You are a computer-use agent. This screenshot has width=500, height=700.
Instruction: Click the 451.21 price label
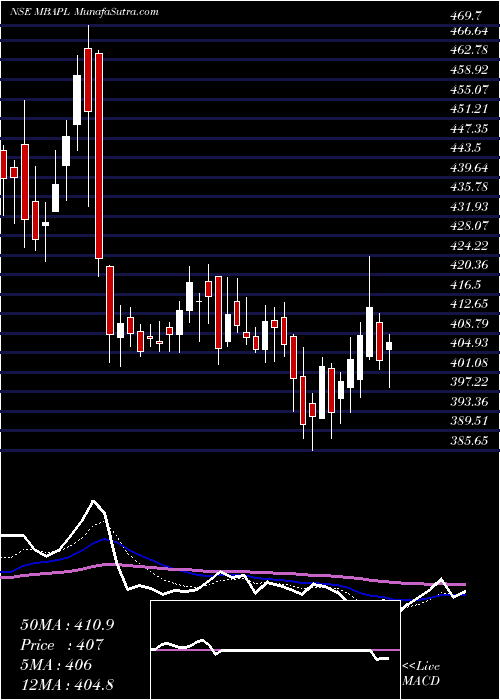tap(469, 109)
